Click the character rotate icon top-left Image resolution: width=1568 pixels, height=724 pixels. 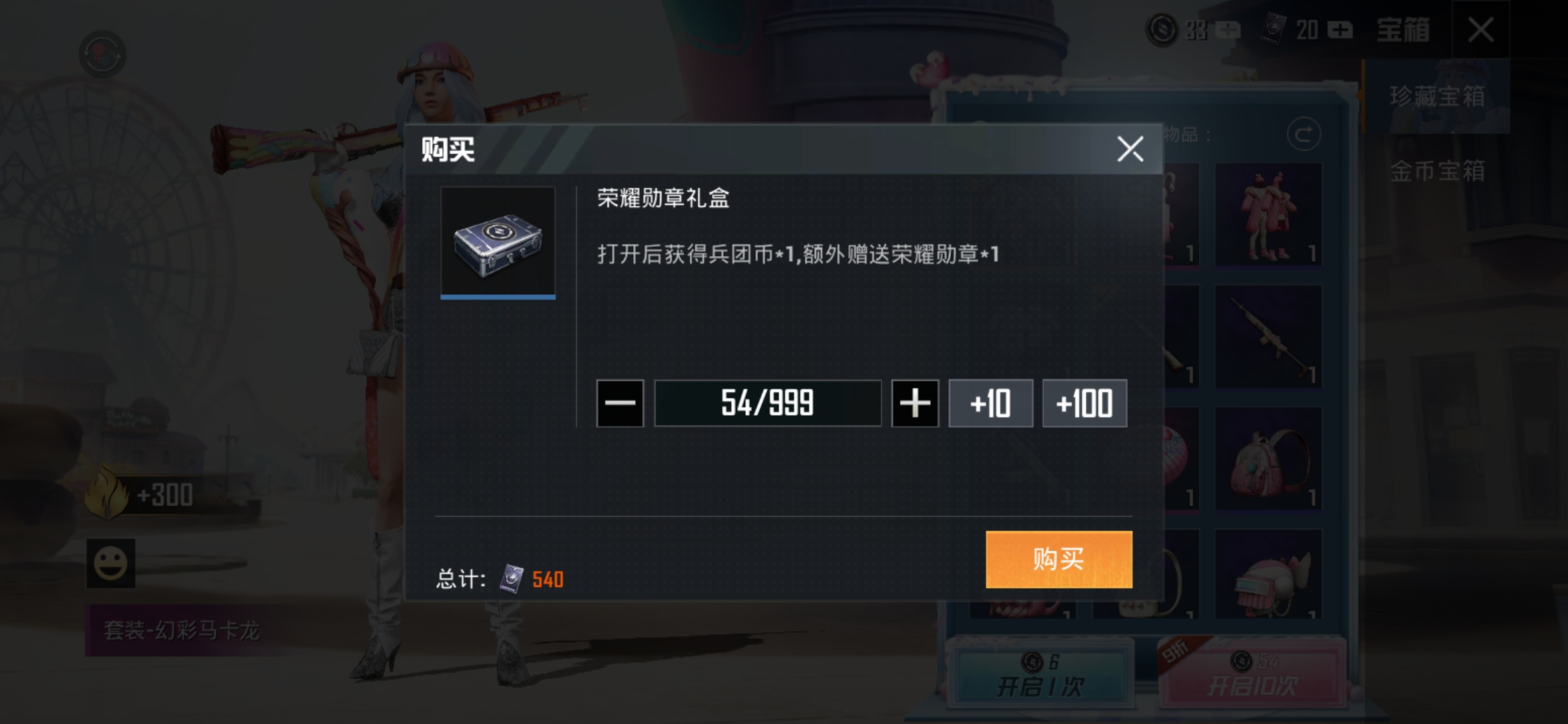[x=103, y=54]
